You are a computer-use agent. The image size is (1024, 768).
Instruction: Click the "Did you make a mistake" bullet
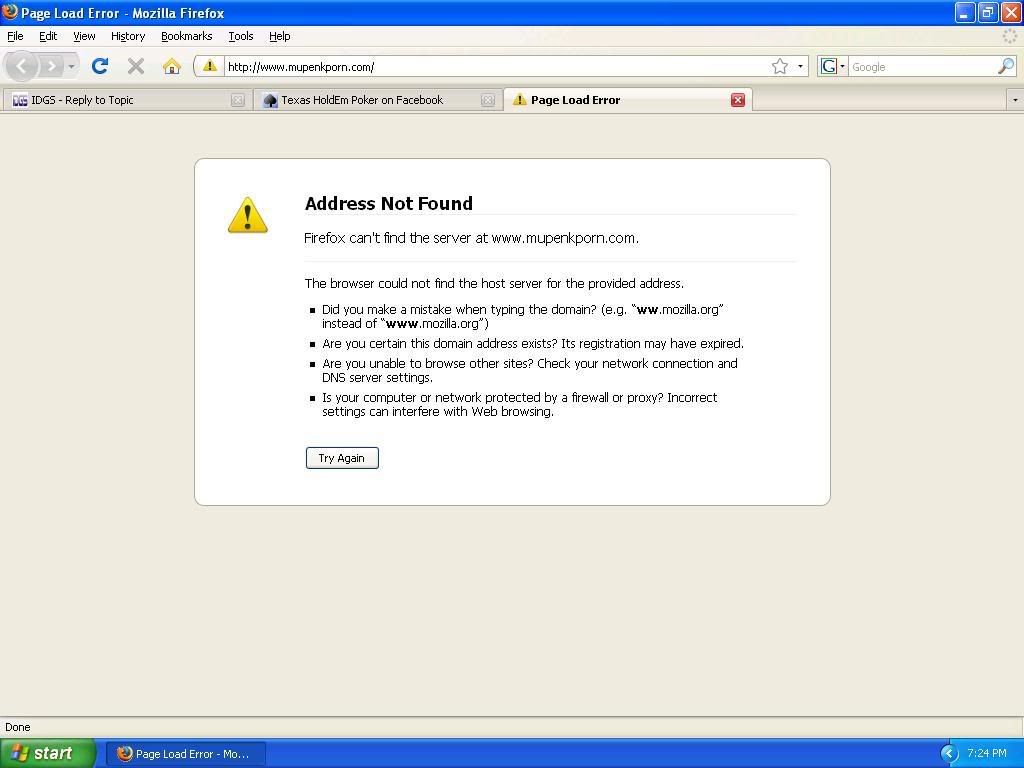pos(523,316)
